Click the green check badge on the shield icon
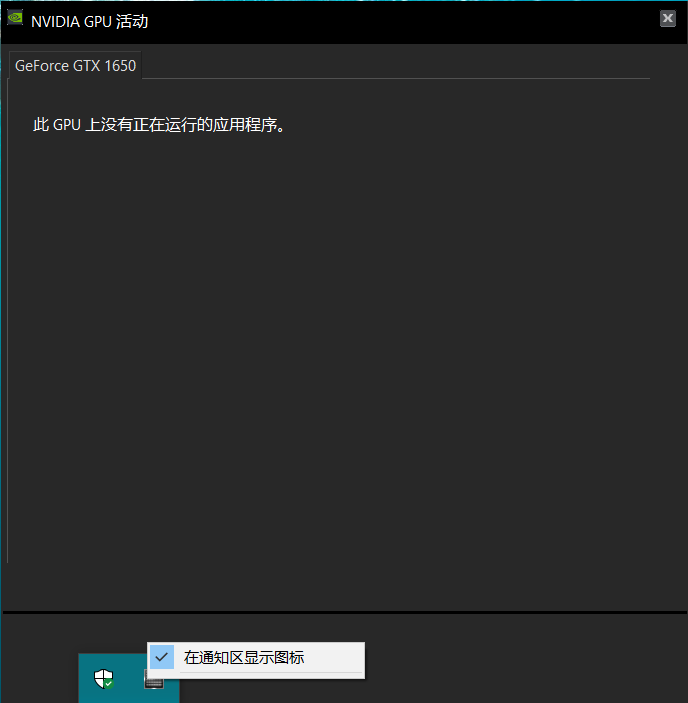The height and width of the screenshot is (703, 688). [108, 685]
